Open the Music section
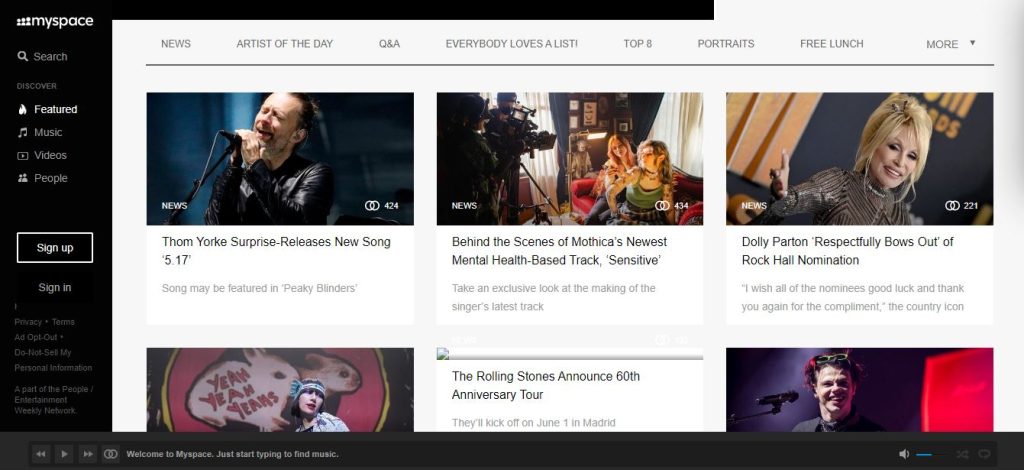 [x=40, y=133]
